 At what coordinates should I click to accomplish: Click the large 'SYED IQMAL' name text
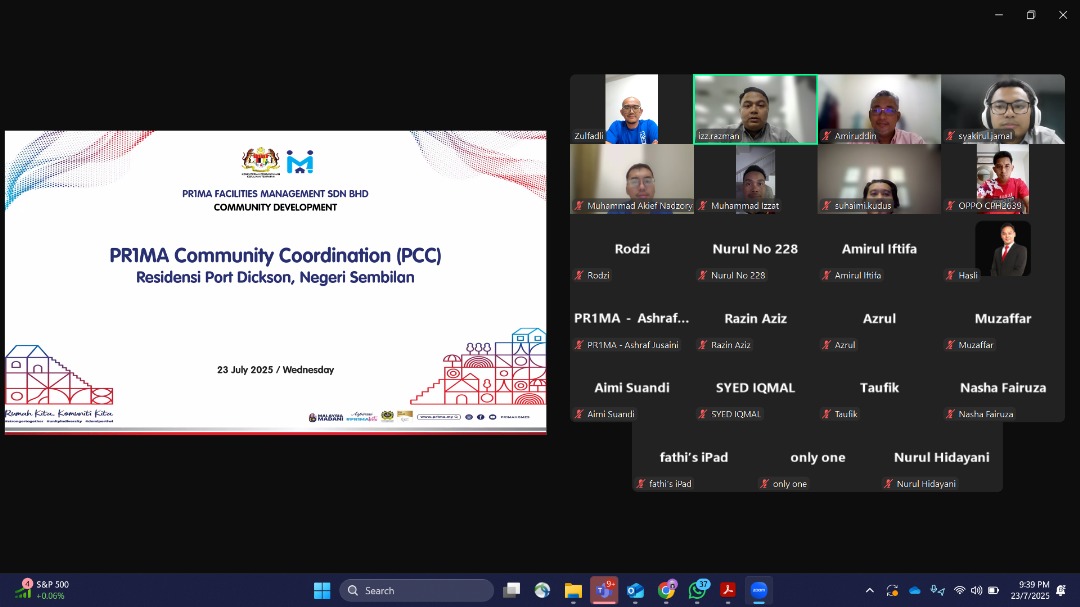[755, 388]
